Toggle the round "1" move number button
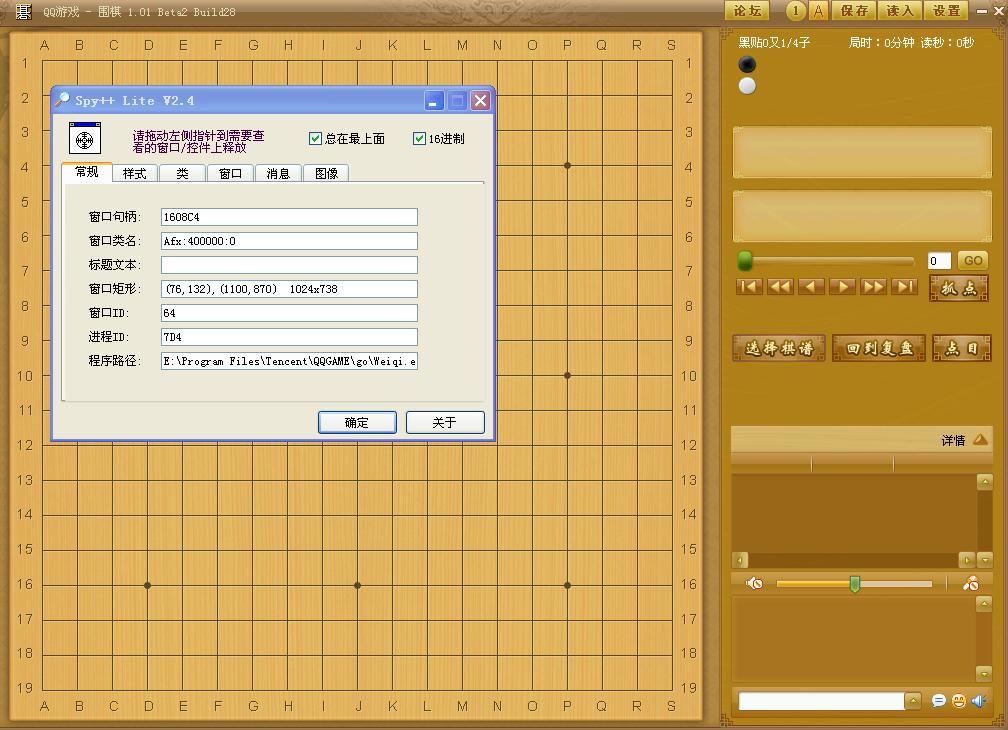The width and height of the screenshot is (1008, 730). 796,11
